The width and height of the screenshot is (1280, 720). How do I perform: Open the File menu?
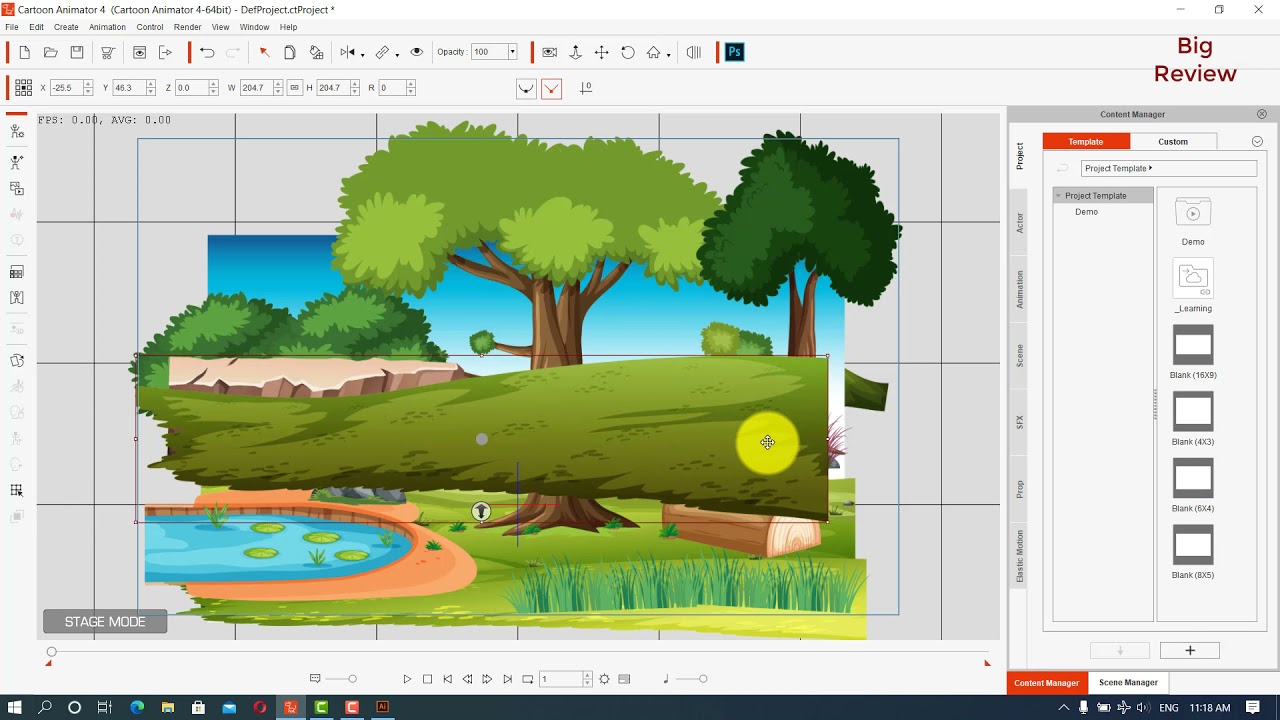coord(12,27)
